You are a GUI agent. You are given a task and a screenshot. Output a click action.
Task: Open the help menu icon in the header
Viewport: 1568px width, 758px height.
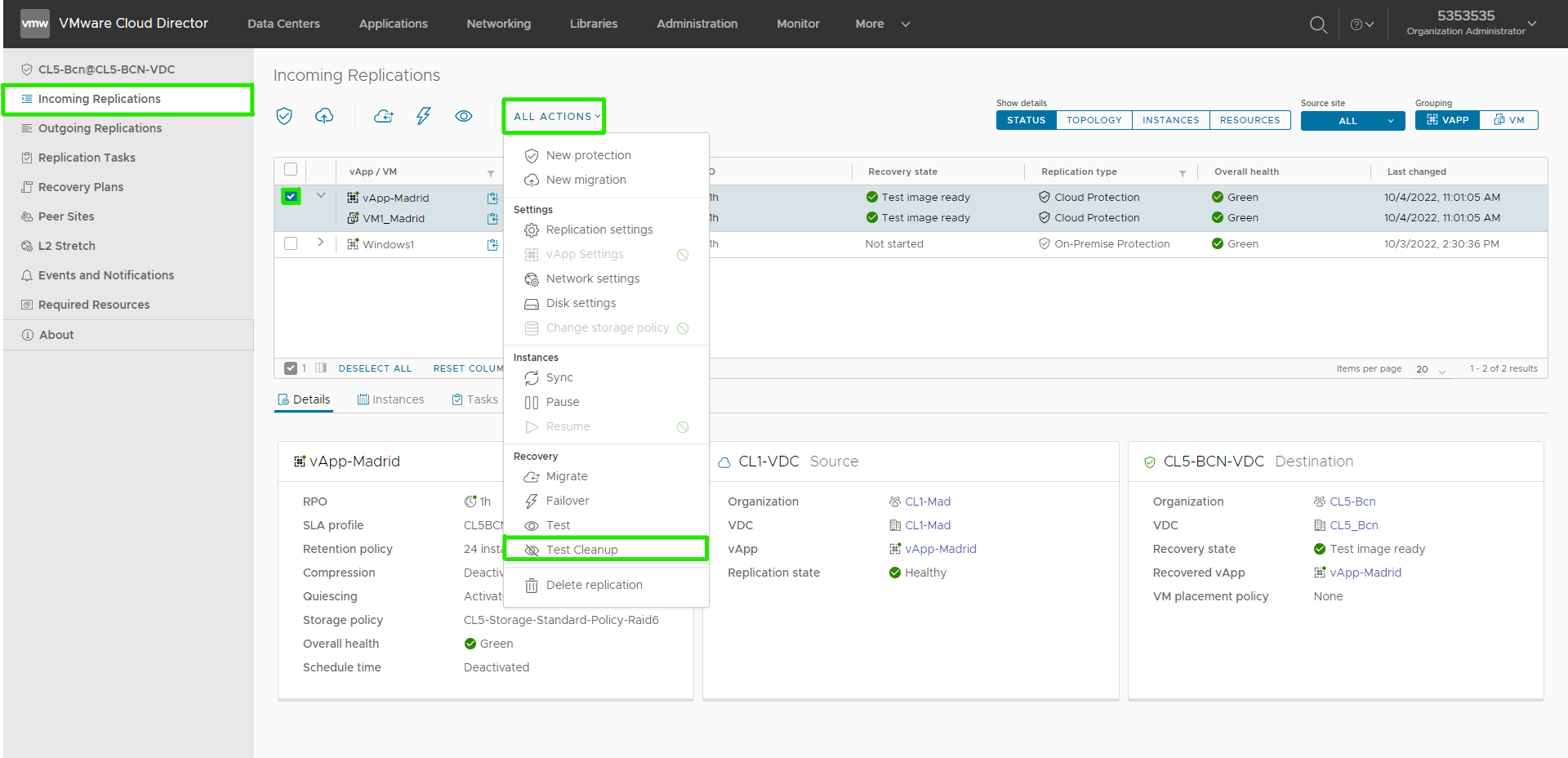point(1361,25)
